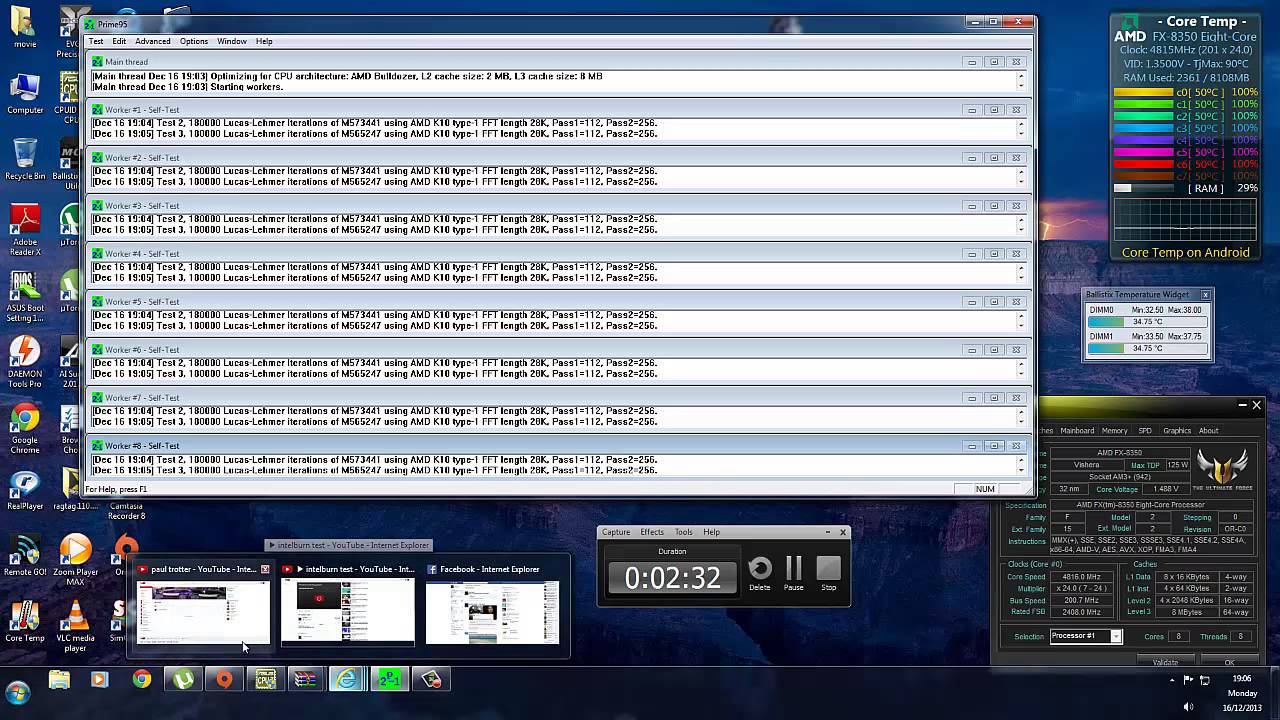This screenshot has height=720, width=1280.
Task: Stop the Camtasia recording
Action: (x=829, y=573)
